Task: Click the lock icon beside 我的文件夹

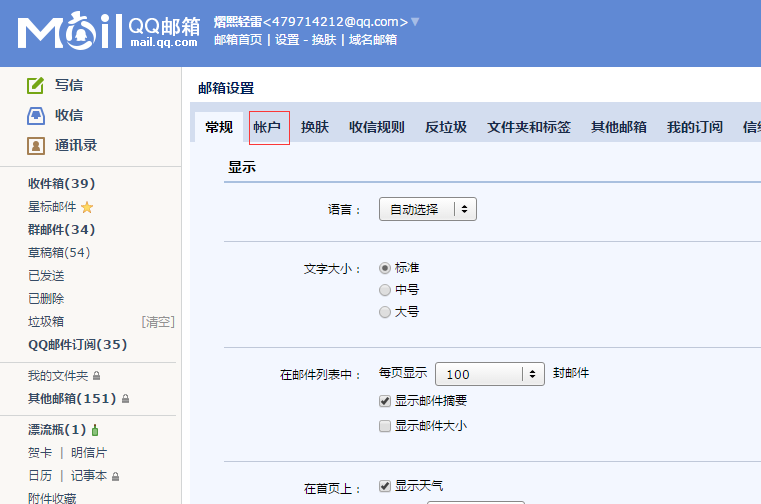Action: click(96, 376)
